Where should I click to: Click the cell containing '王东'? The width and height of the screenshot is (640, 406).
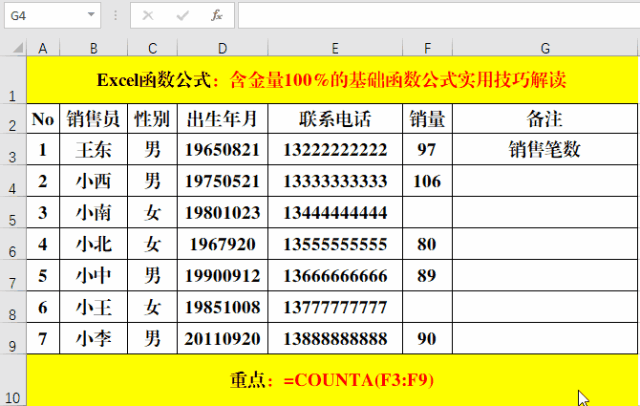point(93,149)
